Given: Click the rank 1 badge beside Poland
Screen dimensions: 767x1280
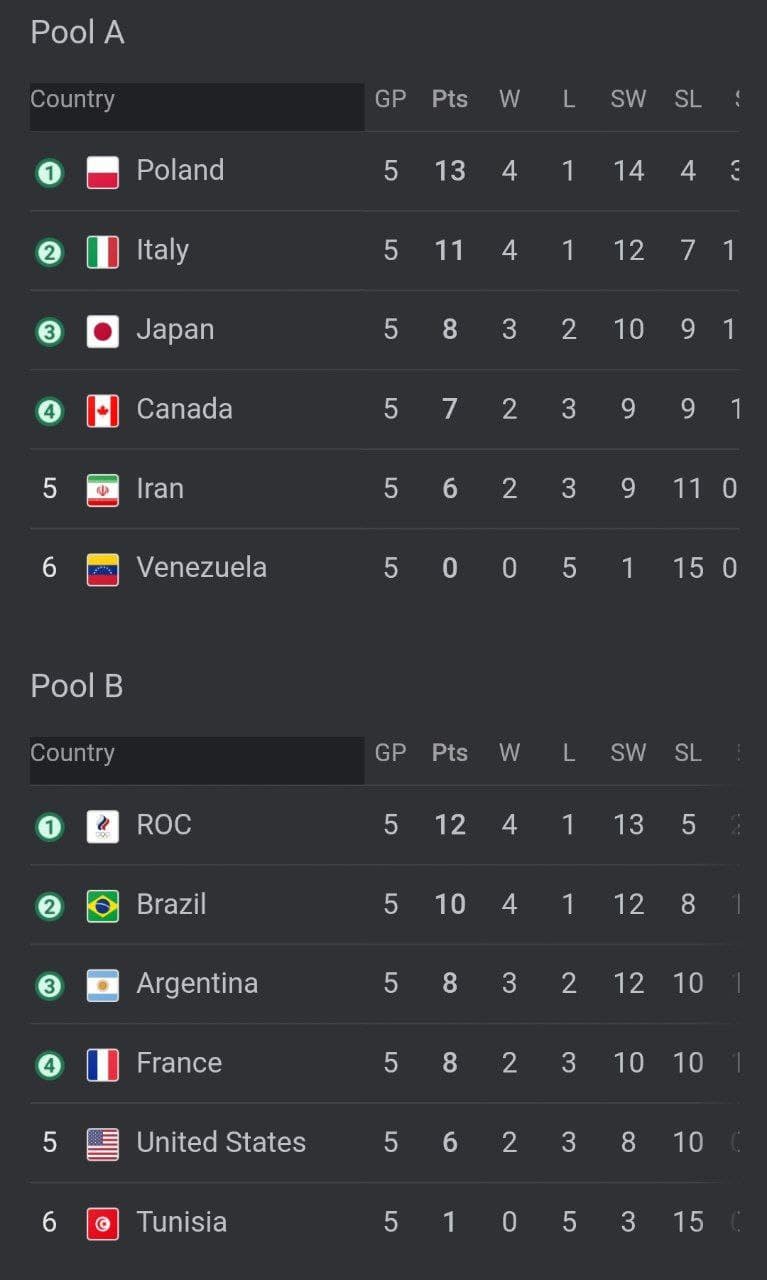Looking at the screenshot, I should (x=49, y=173).
